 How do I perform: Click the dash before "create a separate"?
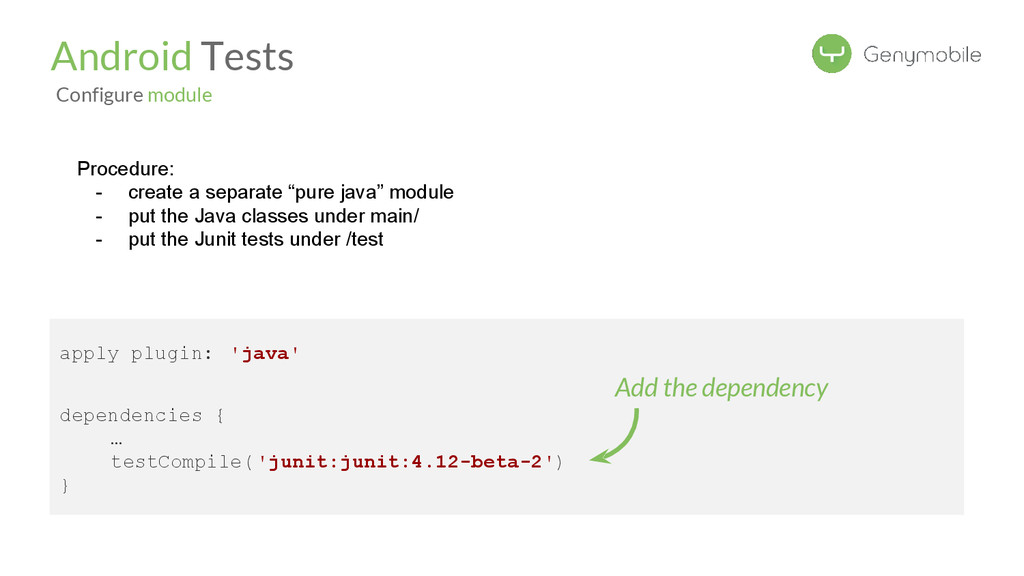[x=99, y=191]
